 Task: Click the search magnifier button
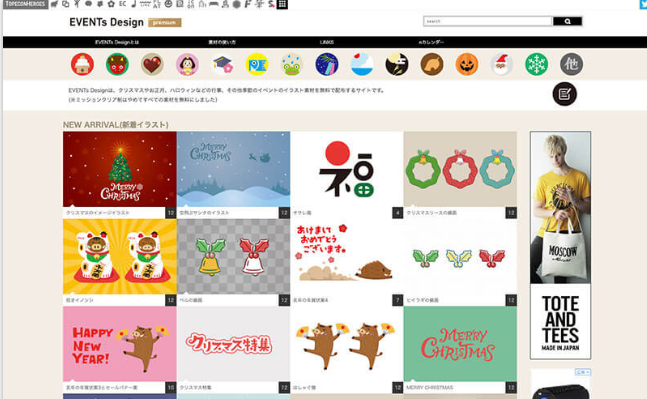(x=567, y=21)
